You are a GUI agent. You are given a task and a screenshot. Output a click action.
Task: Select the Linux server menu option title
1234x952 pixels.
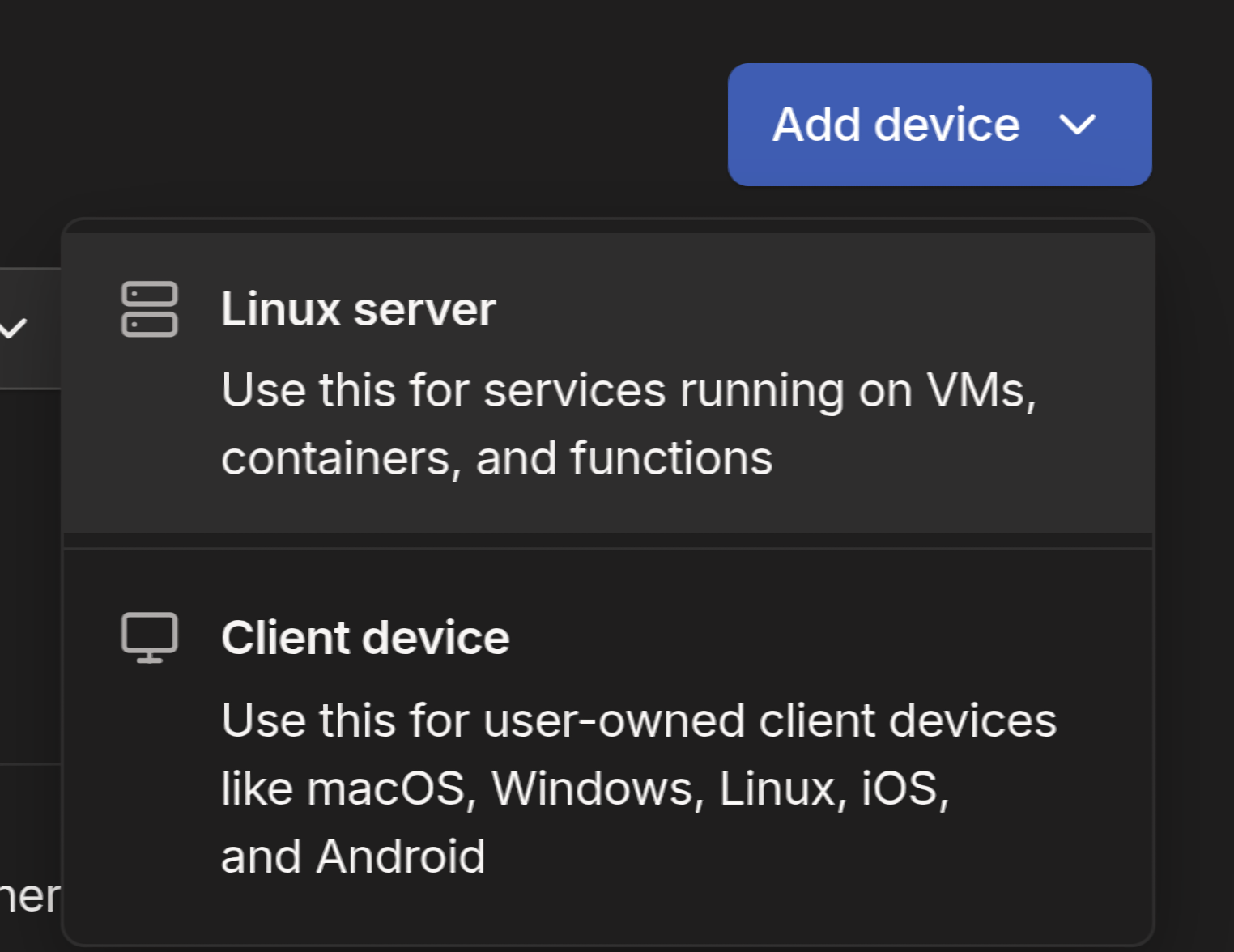(x=358, y=309)
